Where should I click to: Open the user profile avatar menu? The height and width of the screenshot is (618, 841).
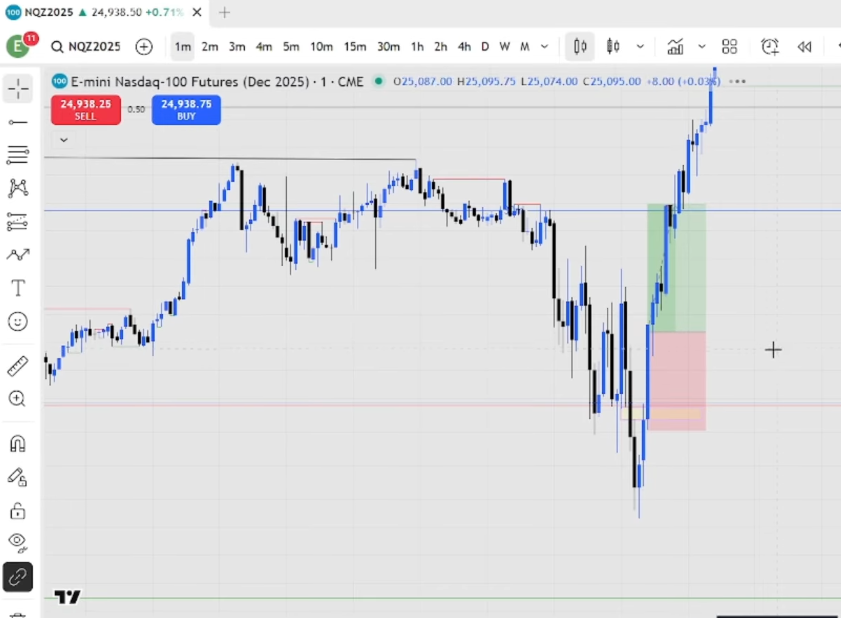coord(18,47)
